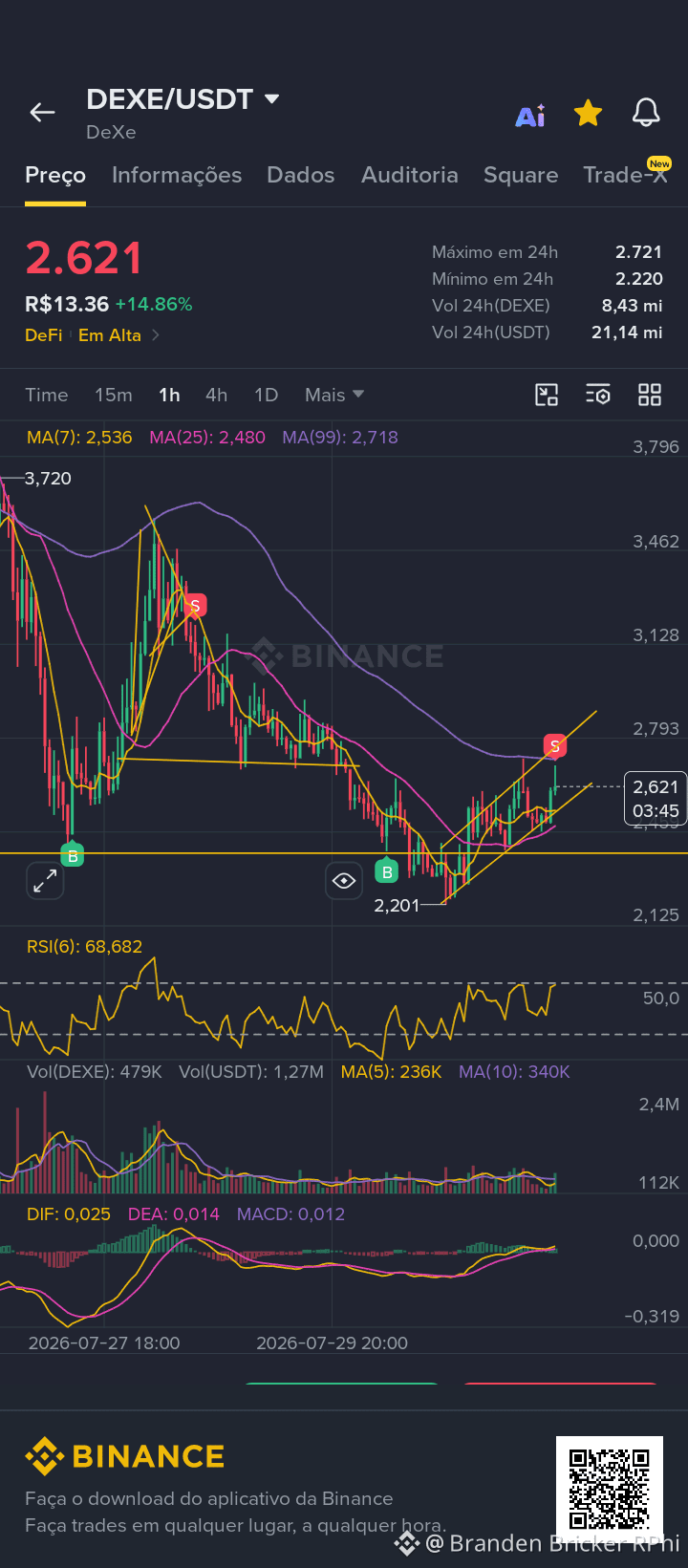Open price alerts bell icon
Screen dimensions: 688x1568
(646, 113)
